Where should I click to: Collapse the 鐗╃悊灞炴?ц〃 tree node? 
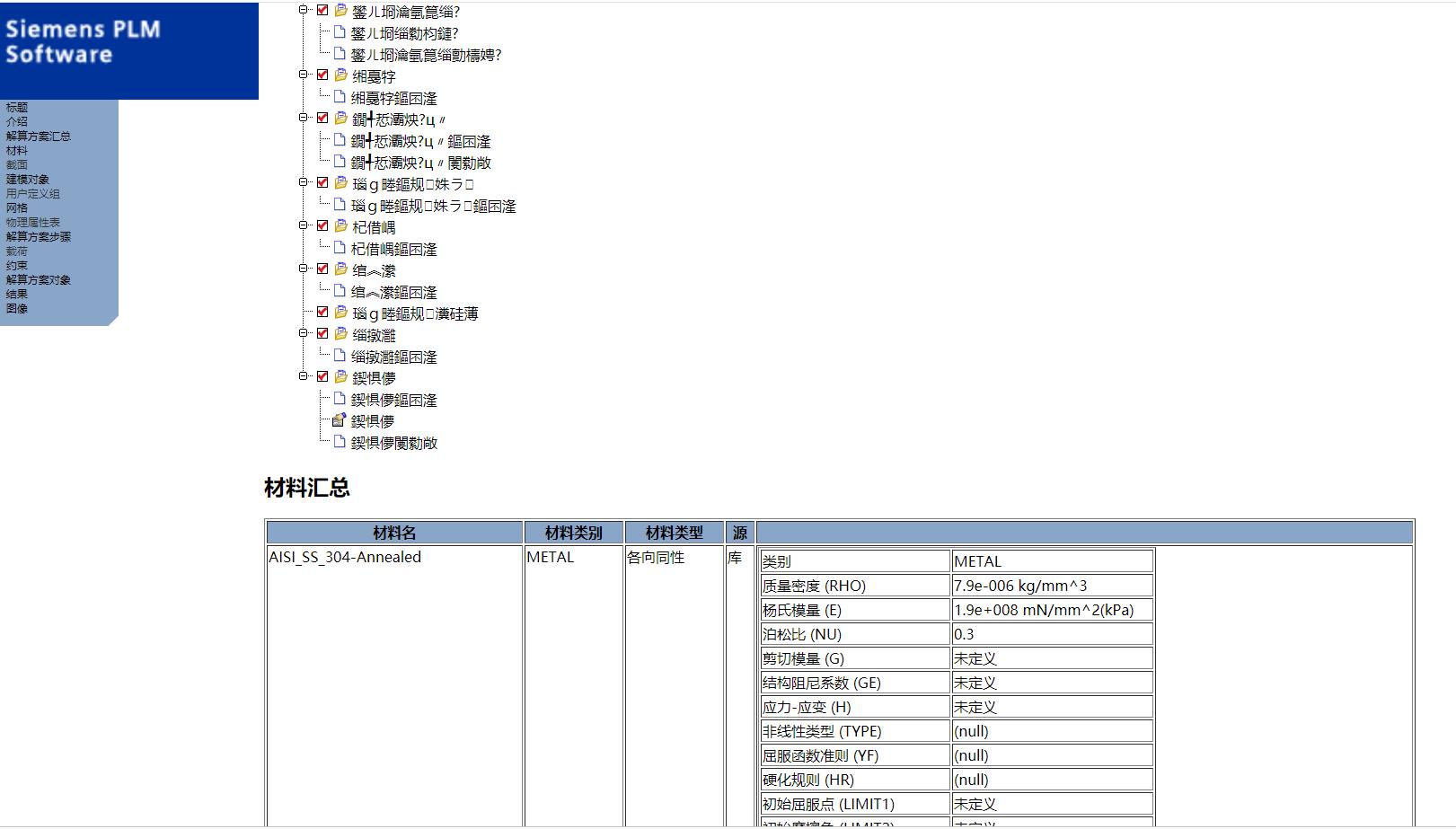point(304,118)
